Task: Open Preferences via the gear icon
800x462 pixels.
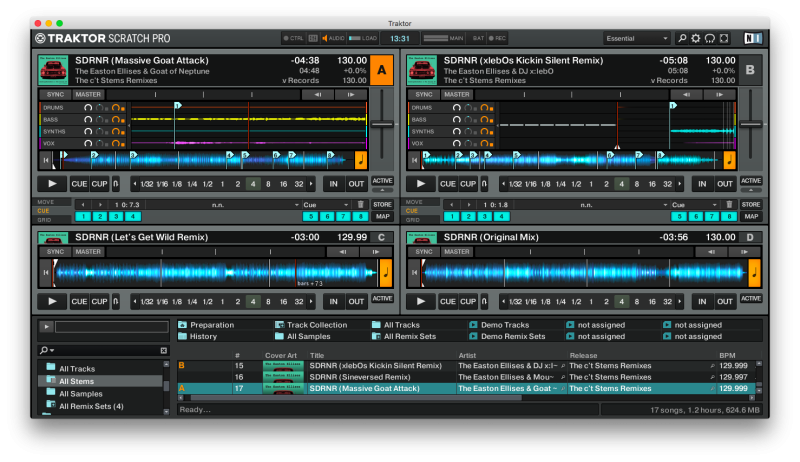Action: pyautogui.click(x=695, y=38)
